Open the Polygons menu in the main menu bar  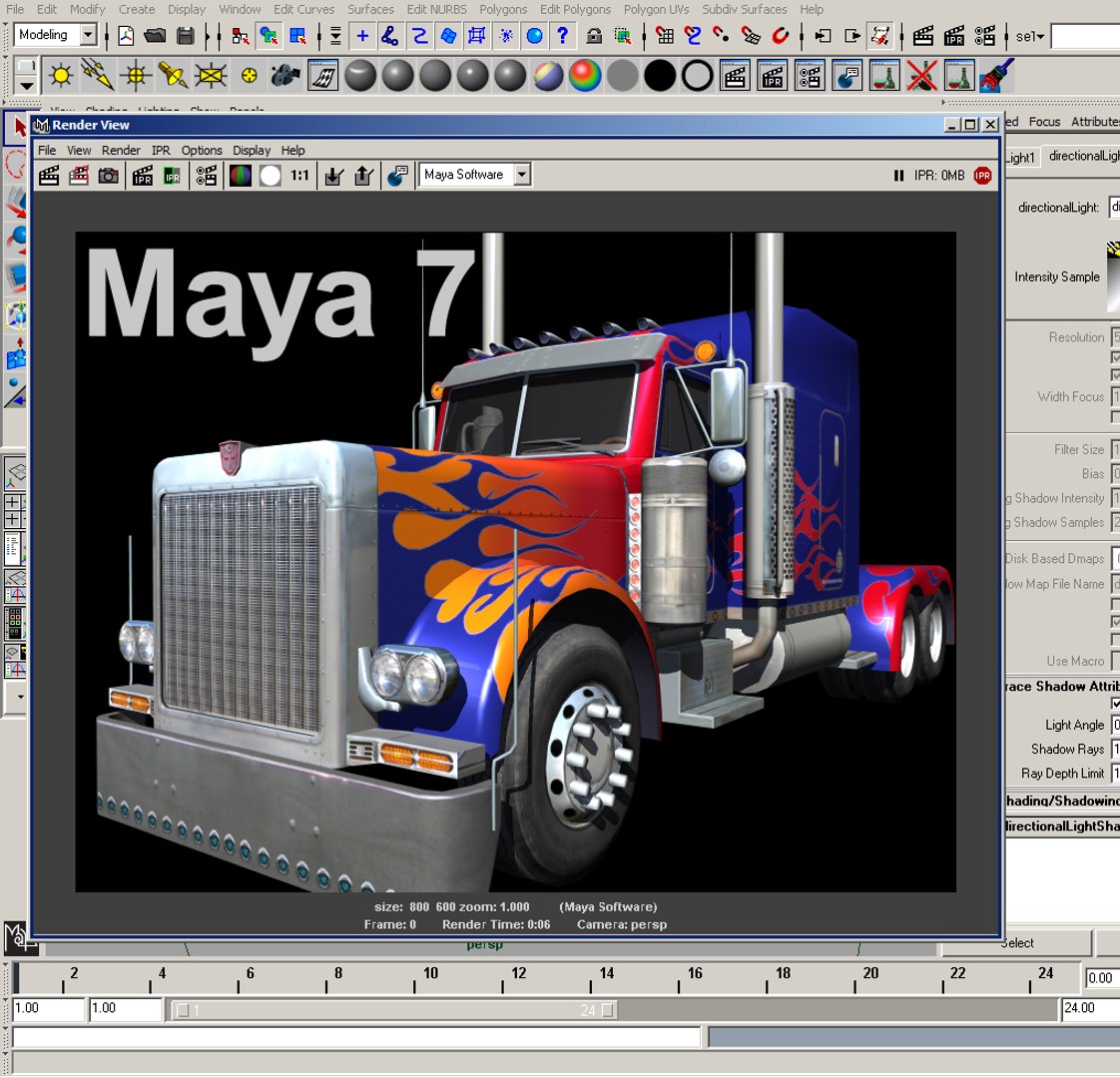(503, 9)
